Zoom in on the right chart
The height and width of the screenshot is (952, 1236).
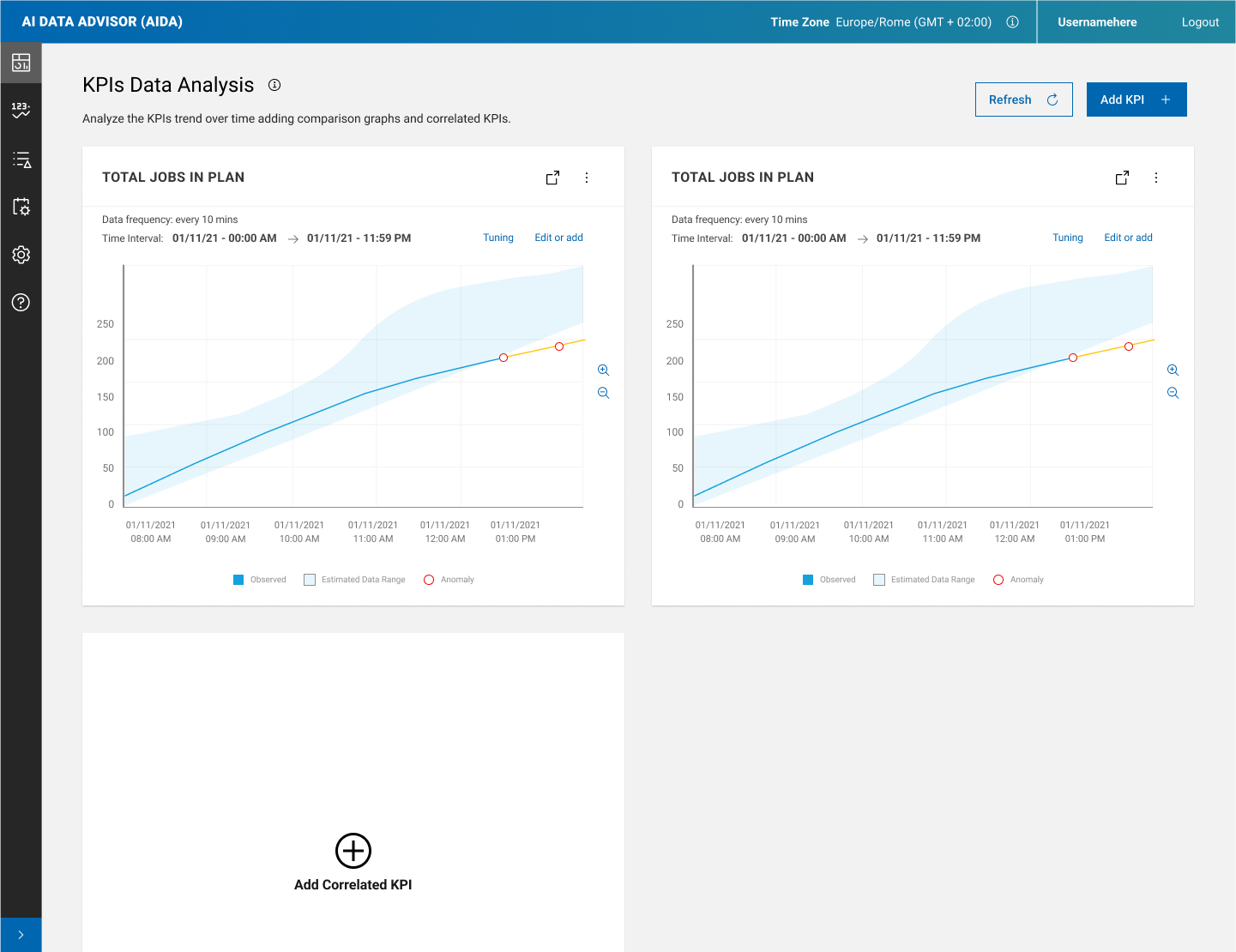[1173, 371]
